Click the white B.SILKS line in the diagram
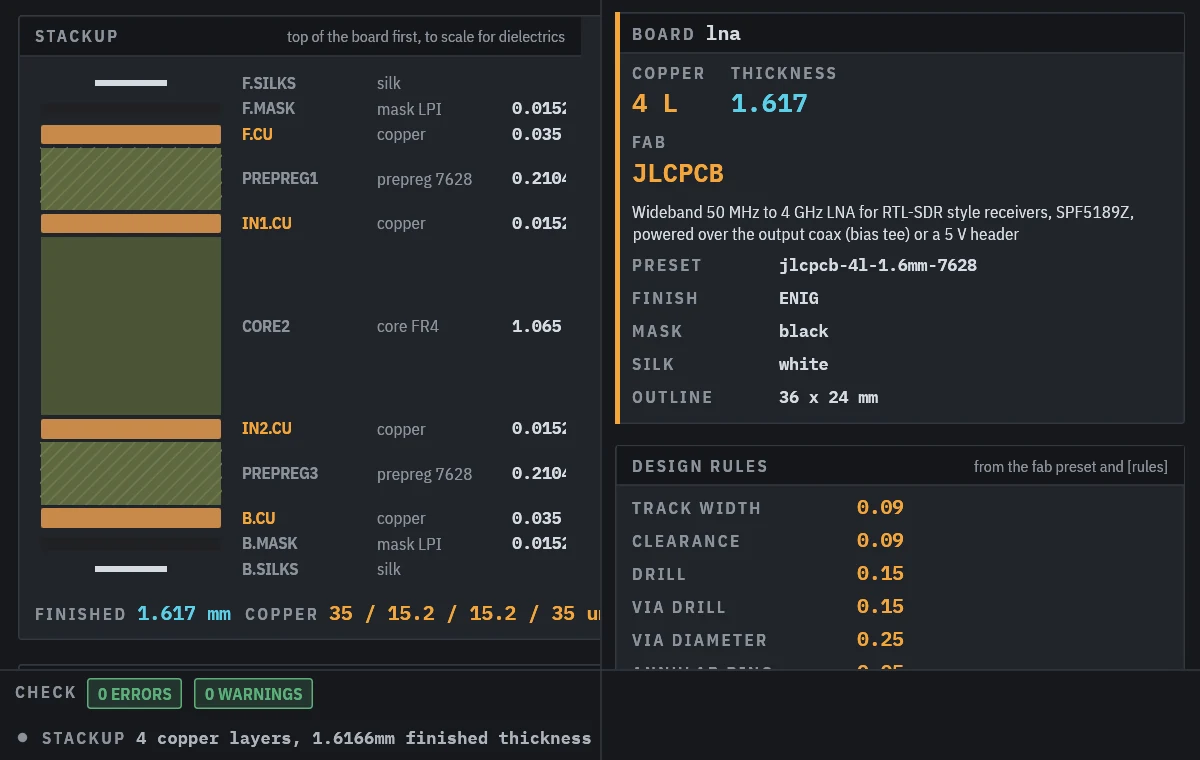 point(131,569)
